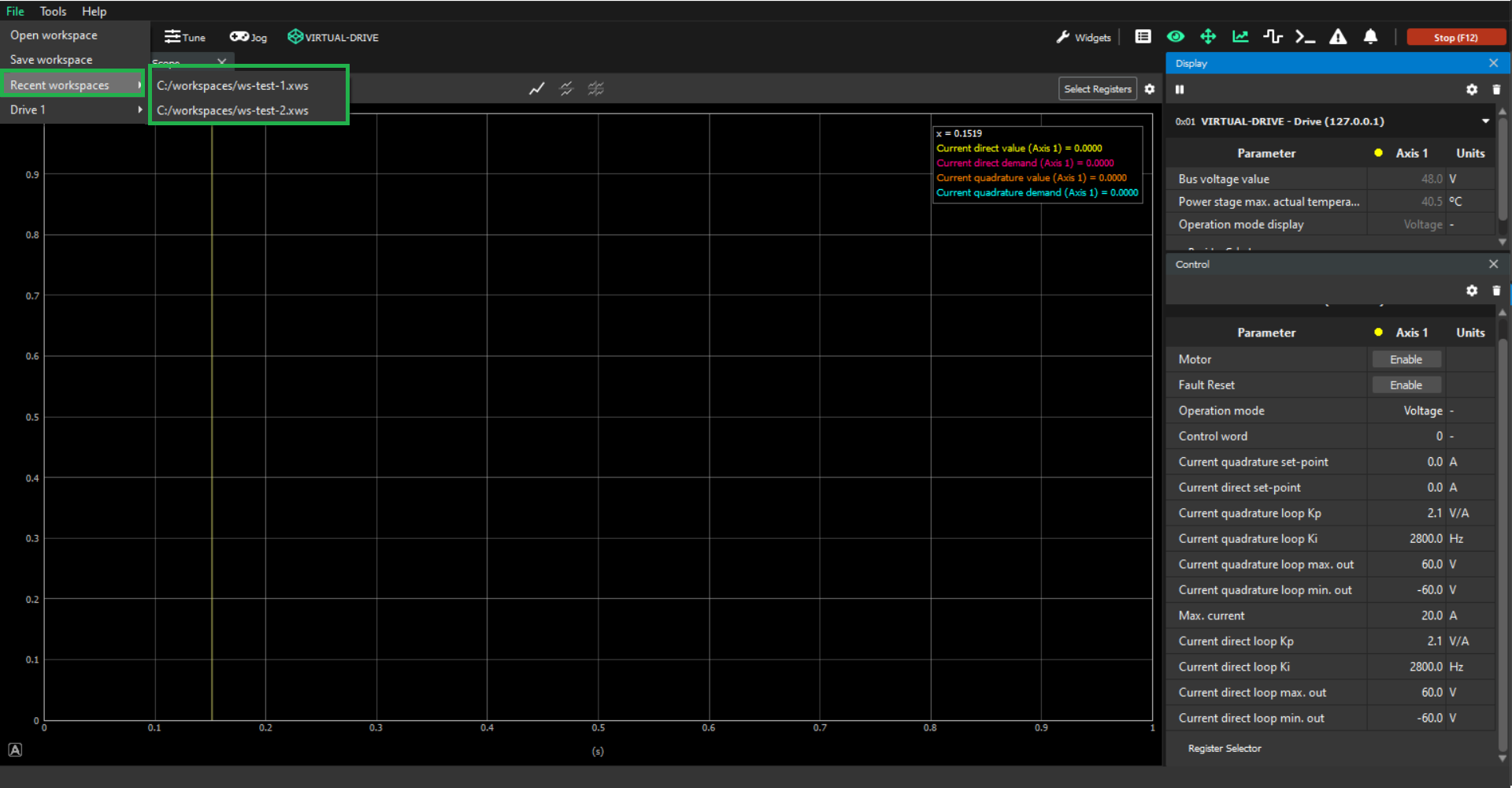This screenshot has height=788, width=1512.
Task: Pause the Display panel updates
Action: pos(1180,90)
